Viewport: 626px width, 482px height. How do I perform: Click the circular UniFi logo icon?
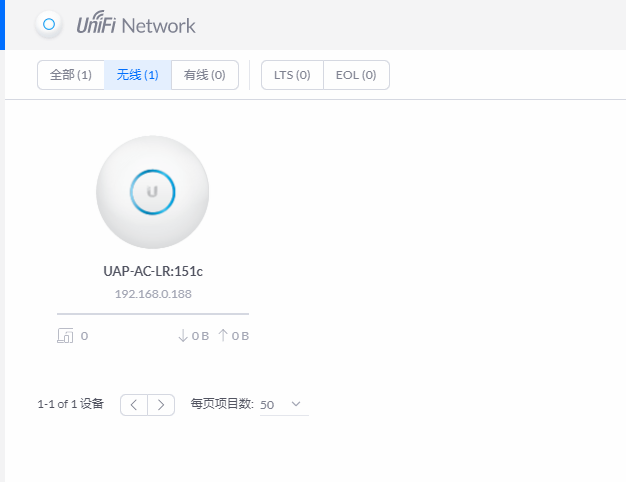click(x=49, y=24)
